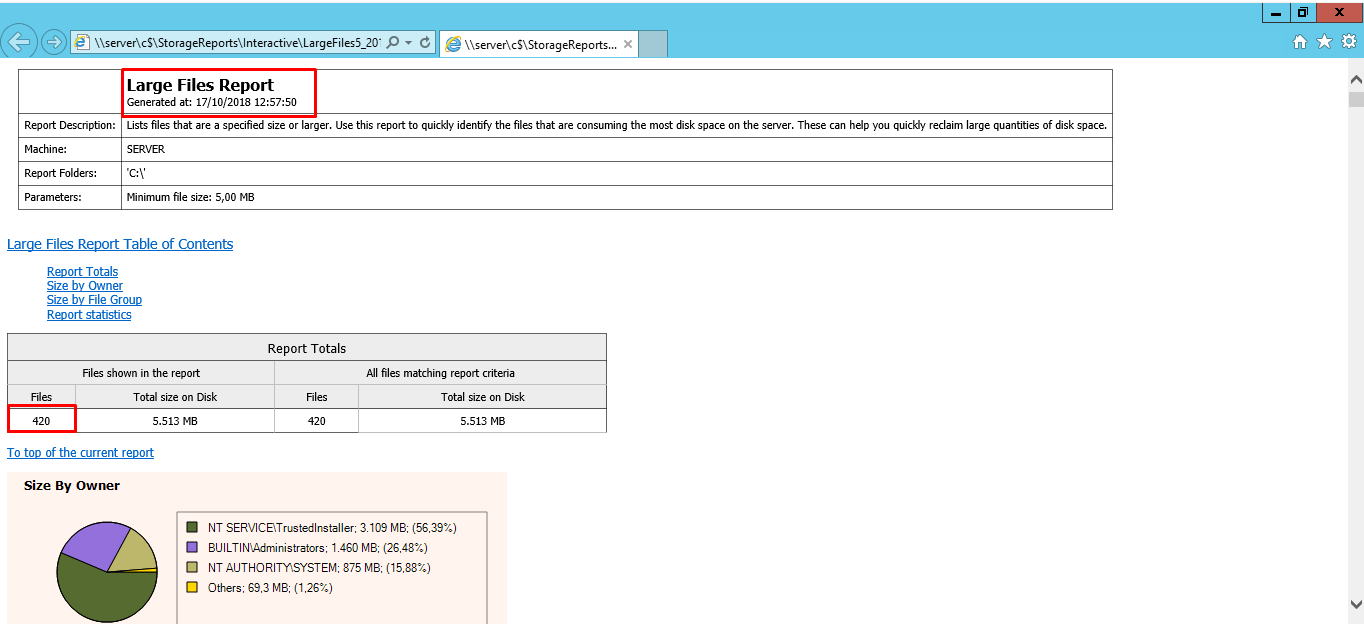Minimize the browser window
This screenshot has width=1364, height=624.
coord(1276,12)
